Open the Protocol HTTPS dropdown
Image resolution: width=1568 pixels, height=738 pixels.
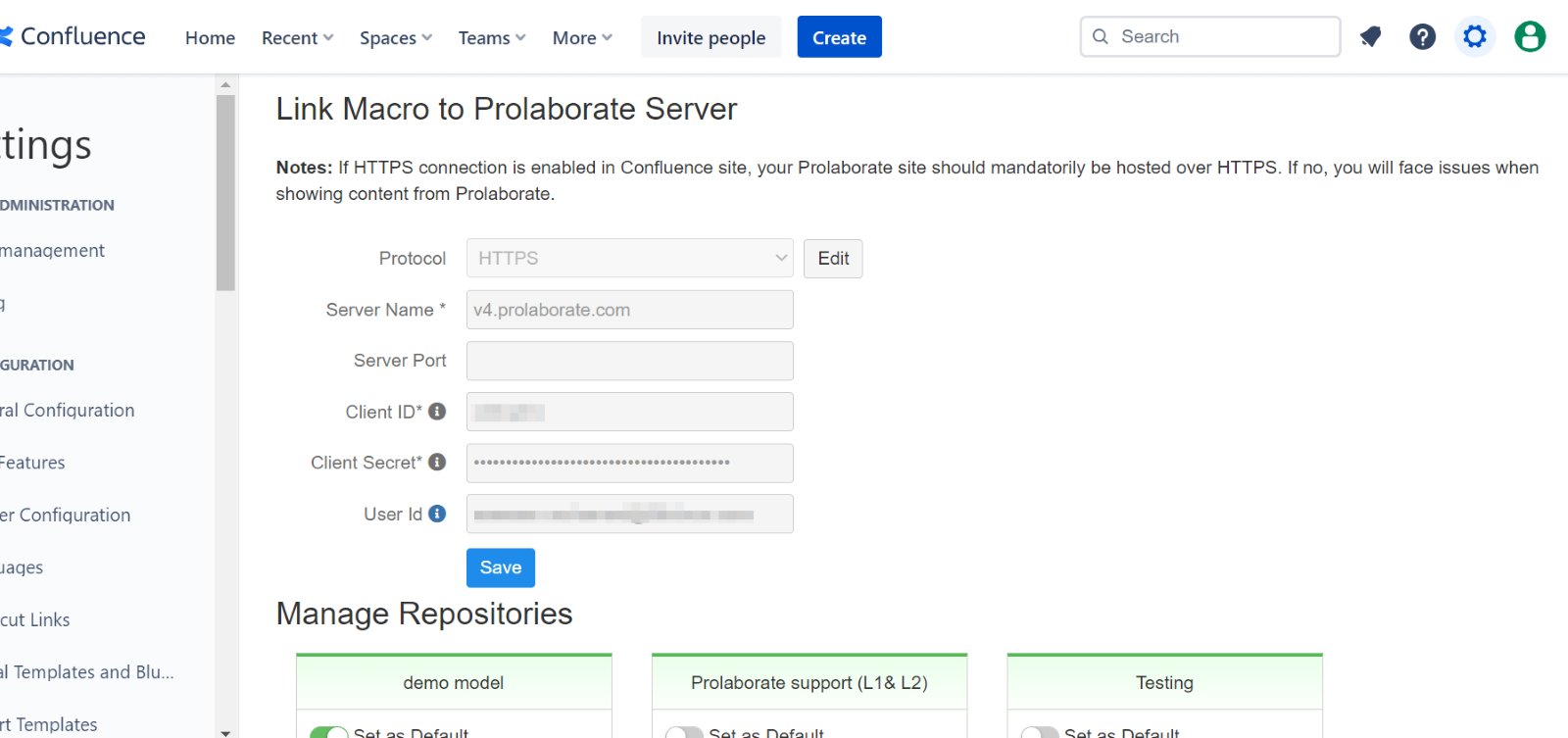click(x=630, y=259)
